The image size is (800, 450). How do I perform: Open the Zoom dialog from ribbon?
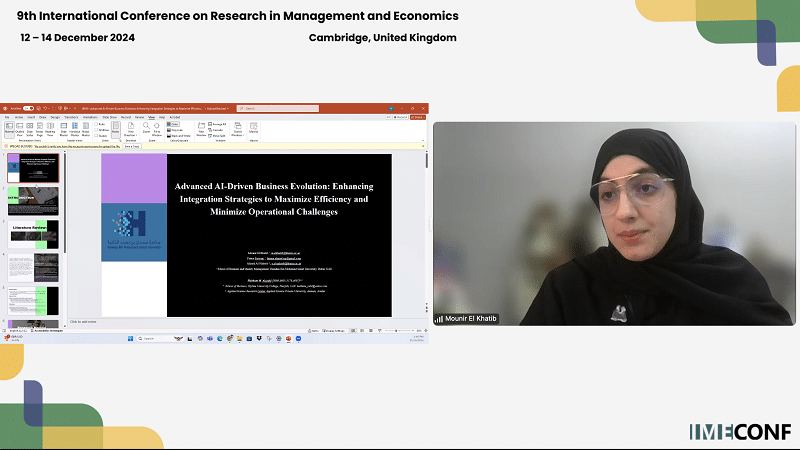pos(146,128)
